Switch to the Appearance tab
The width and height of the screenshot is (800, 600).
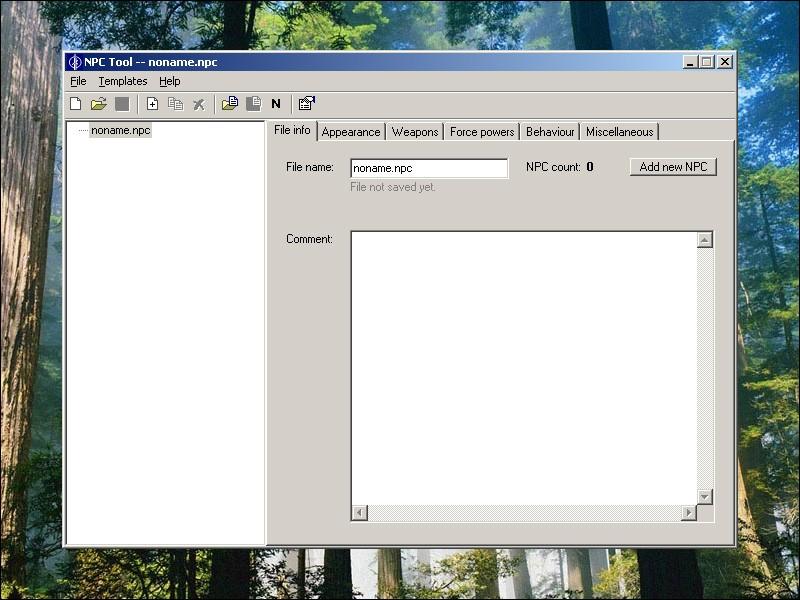coord(351,132)
